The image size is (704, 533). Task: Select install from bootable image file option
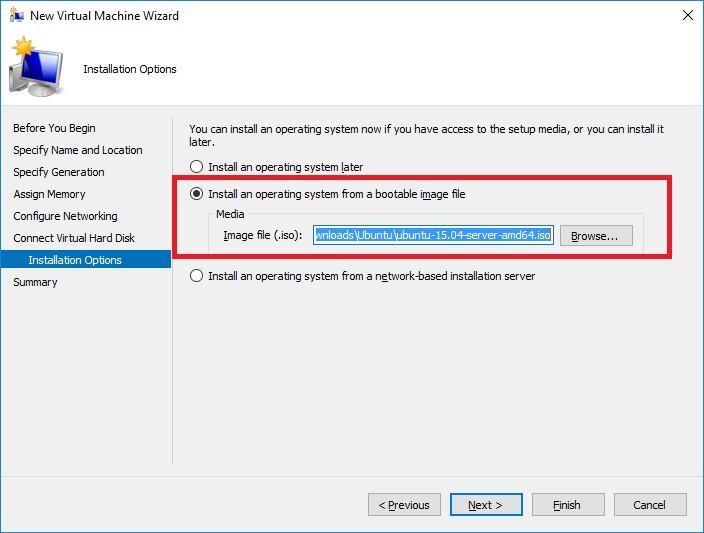(197, 194)
